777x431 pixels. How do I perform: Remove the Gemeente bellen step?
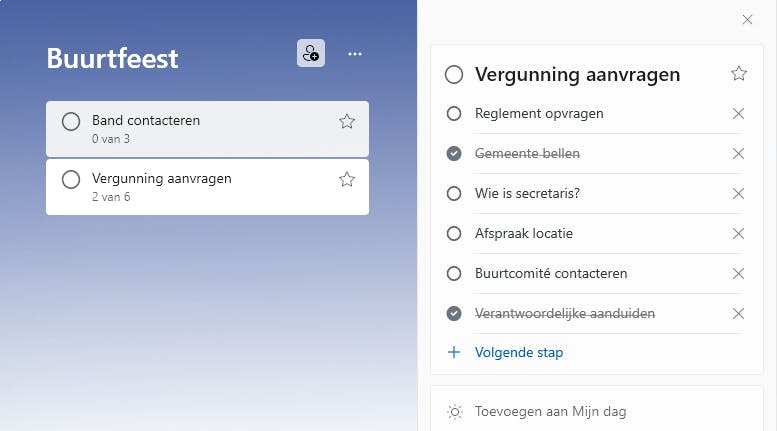(739, 154)
